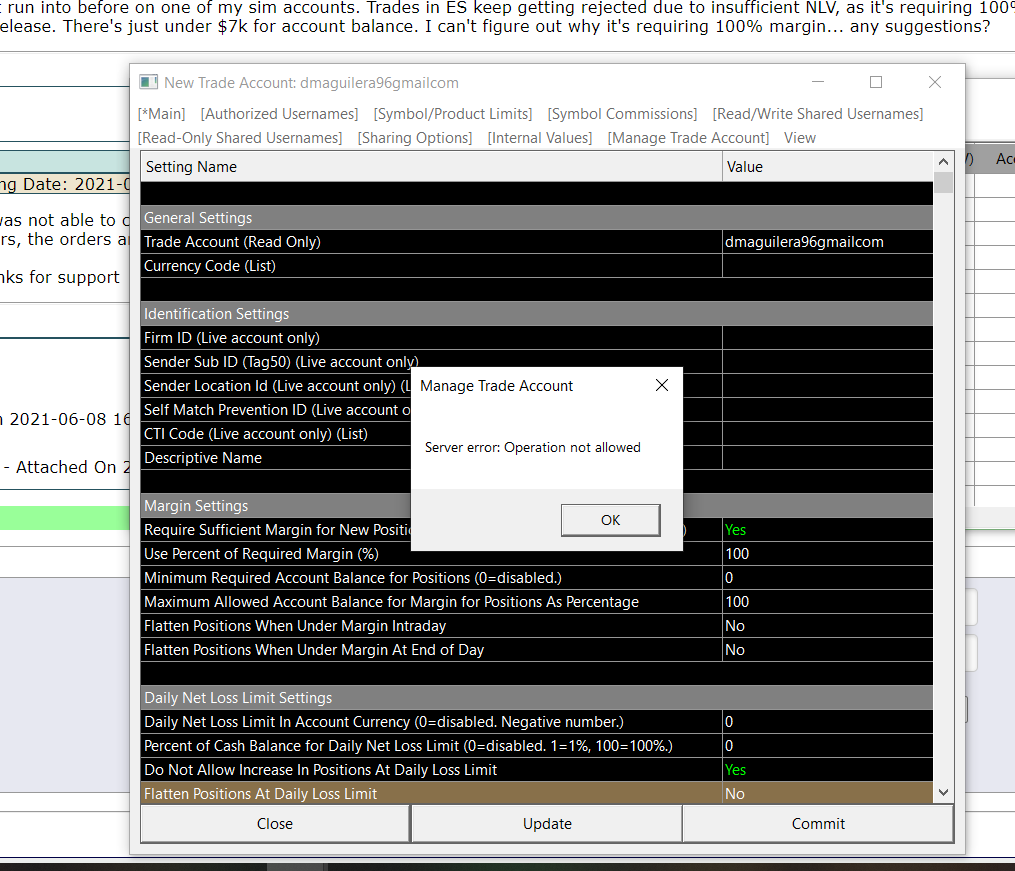Open the View menu
The image size is (1015, 871).
(800, 138)
